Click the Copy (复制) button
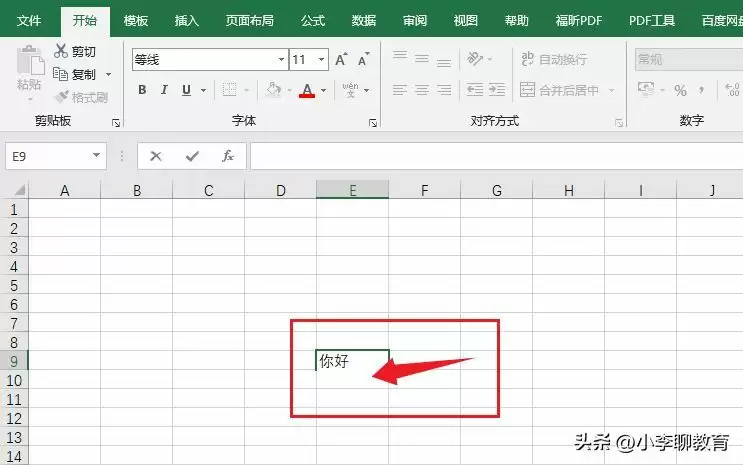 point(74,74)
